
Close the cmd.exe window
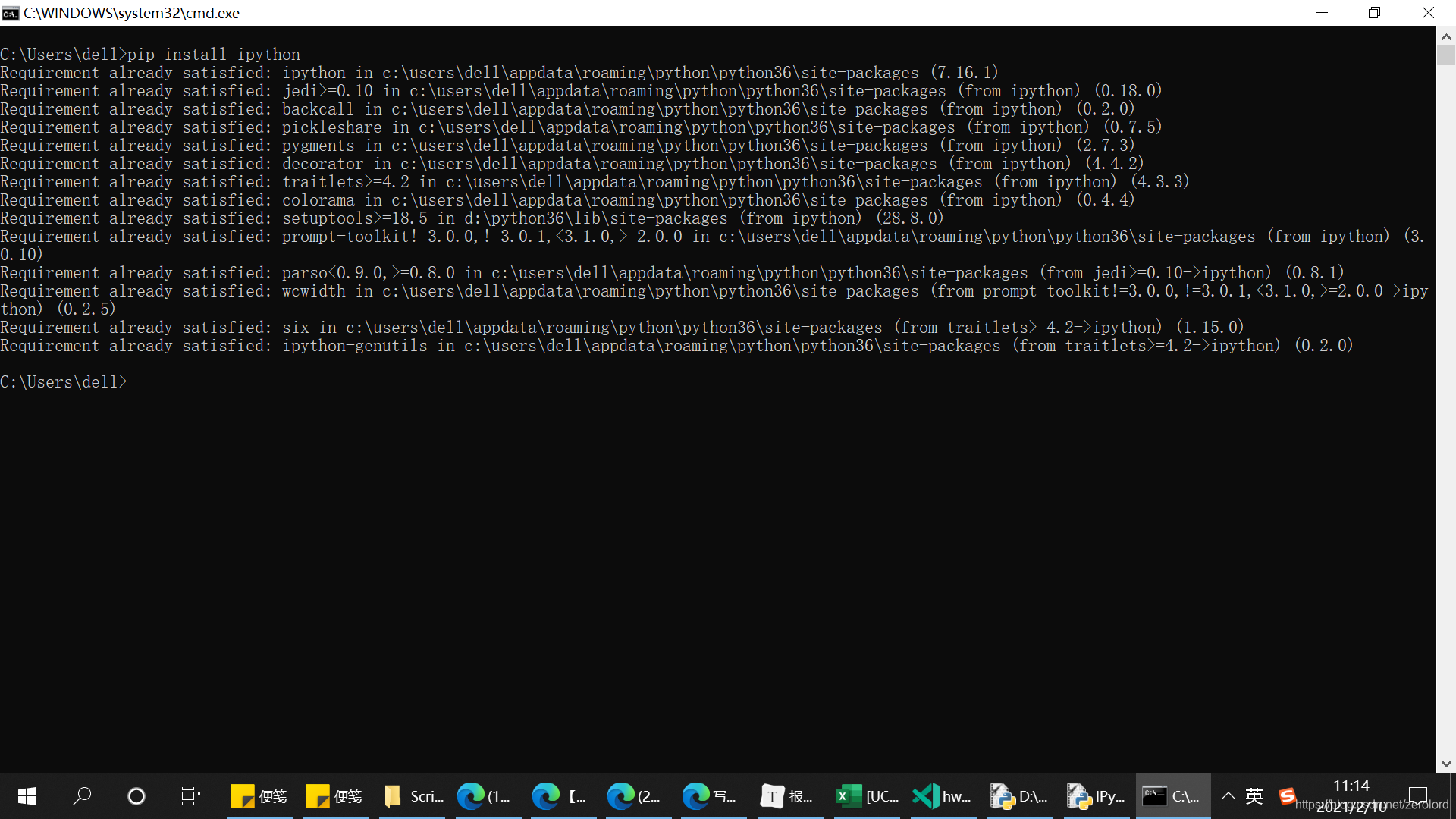1428,13
